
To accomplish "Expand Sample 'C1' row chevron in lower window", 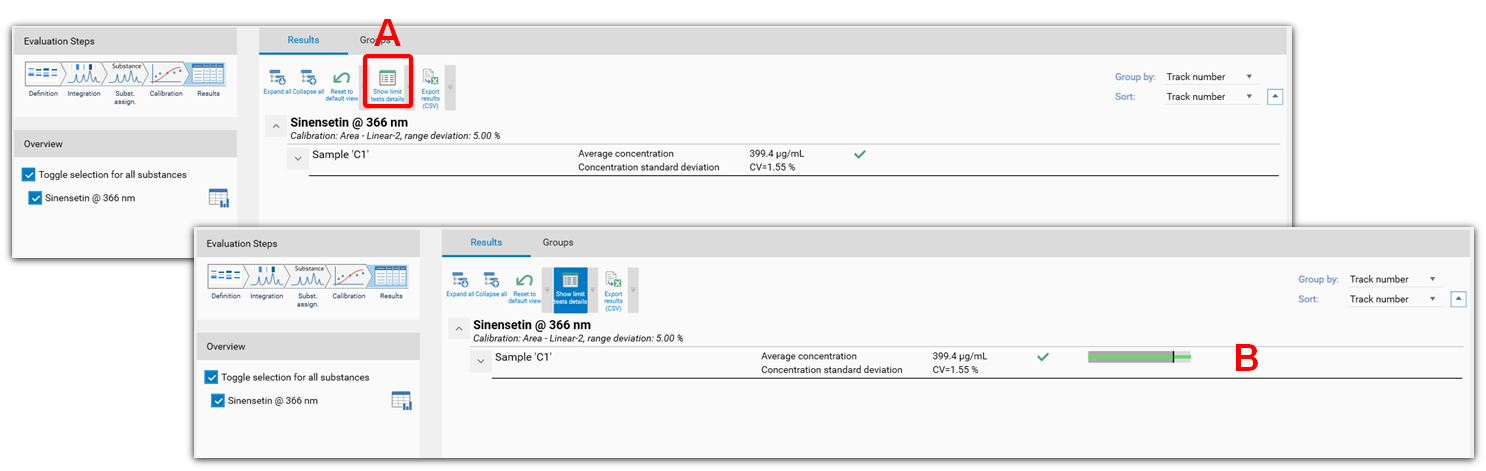I will 480,361.
